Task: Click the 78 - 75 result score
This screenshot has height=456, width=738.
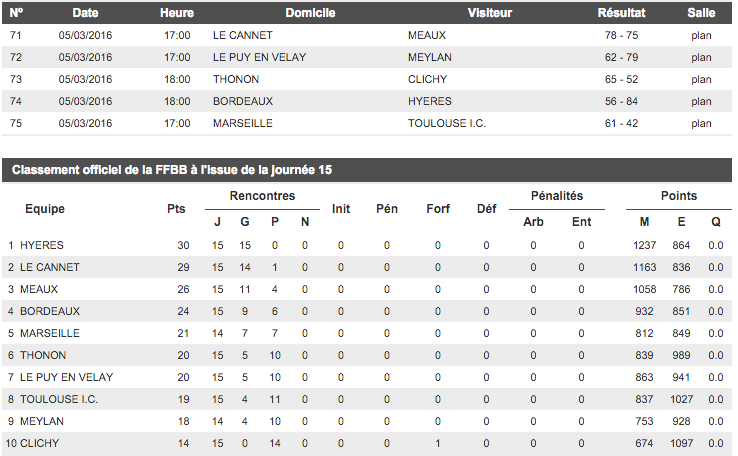Action: 621,35
